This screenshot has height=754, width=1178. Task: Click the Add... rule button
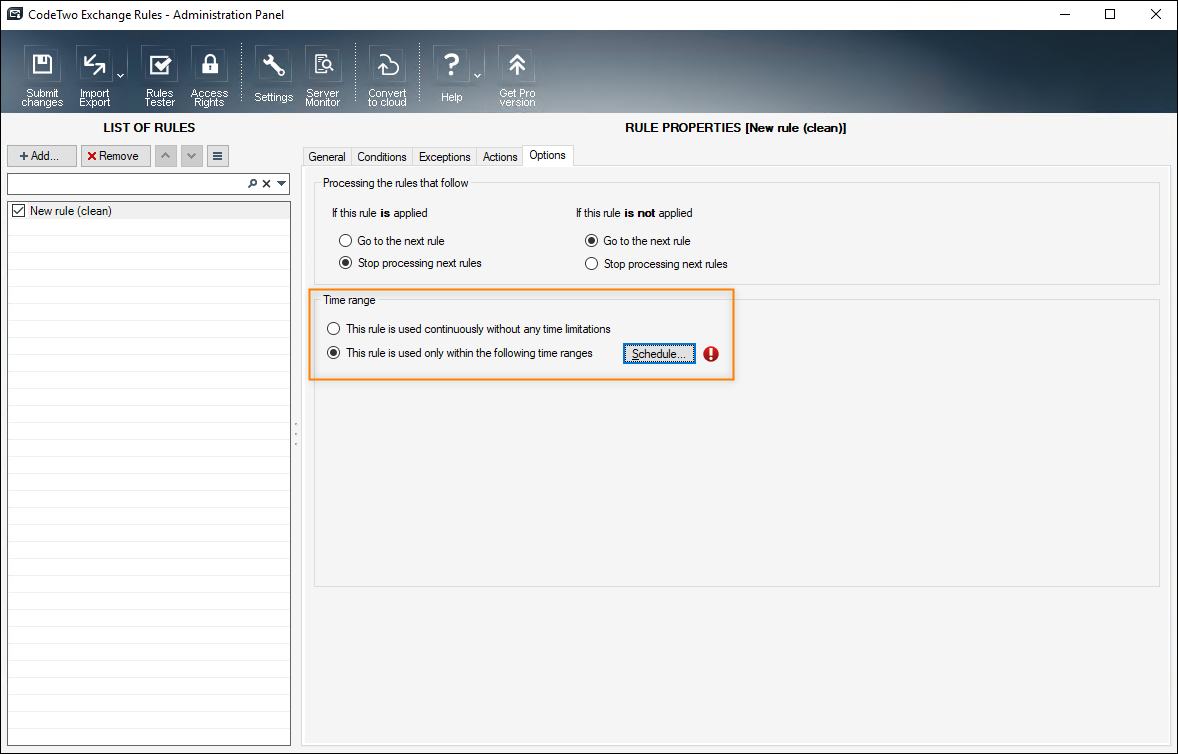point(42,156)
